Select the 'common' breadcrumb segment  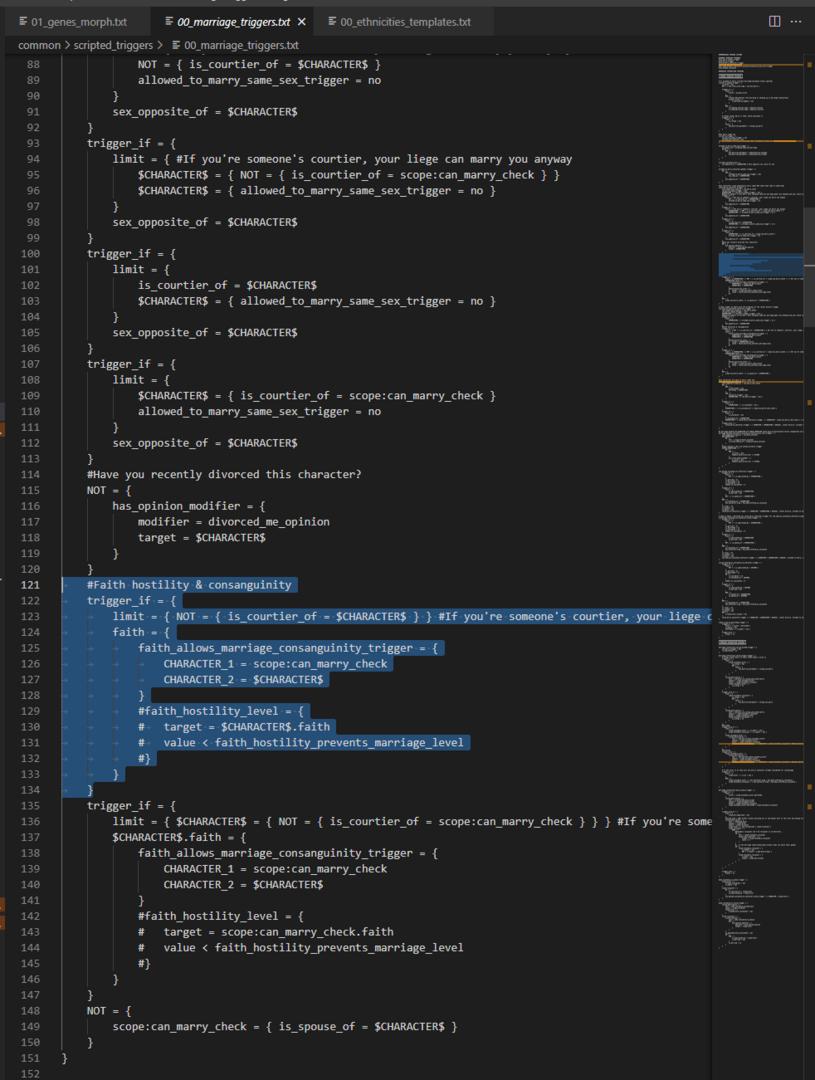[39, 45]
